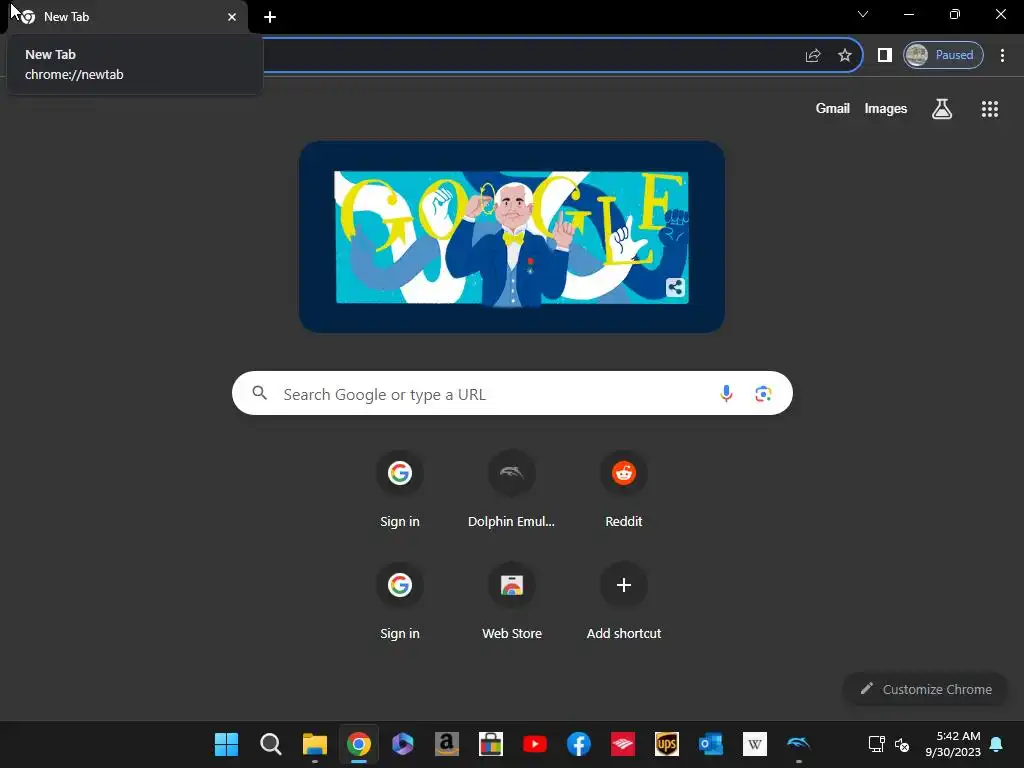Launch Copilot-style app icon on taskbar

tap(402, 744)
